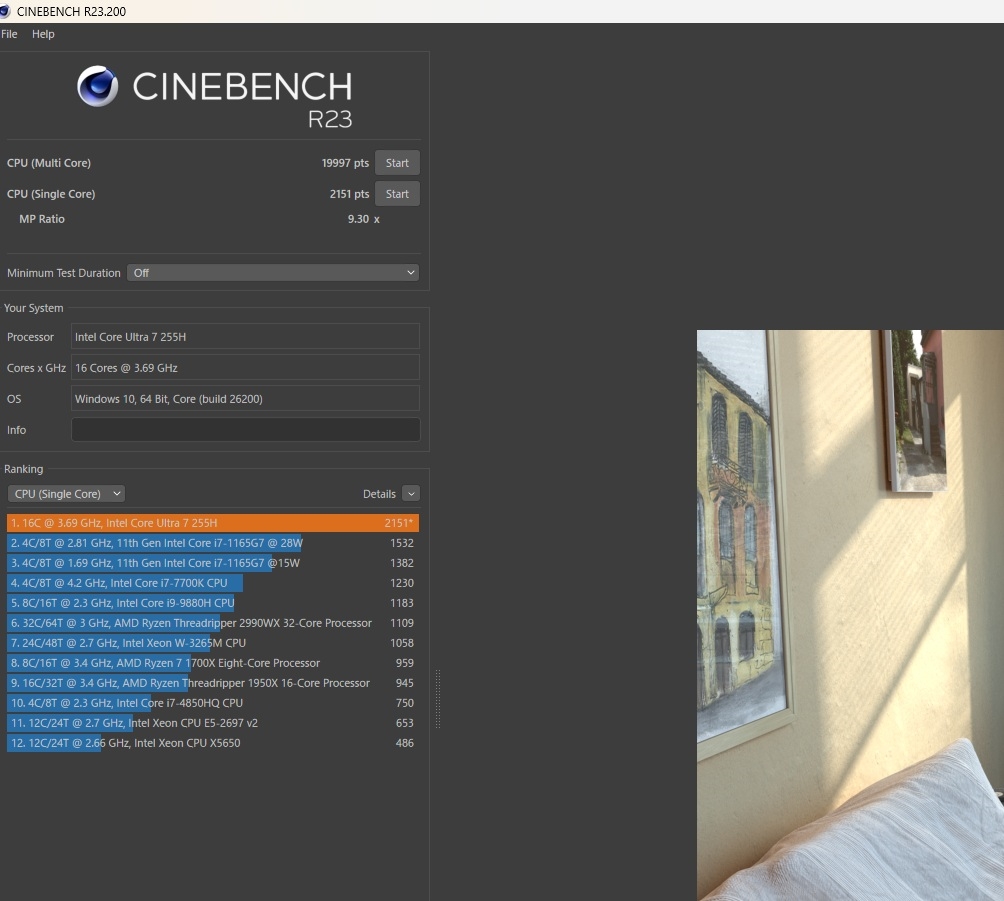Click the panel splitter handle dots
This screenshot has height=901, width=1004.
pyautogui.click(x=438, y=699)
